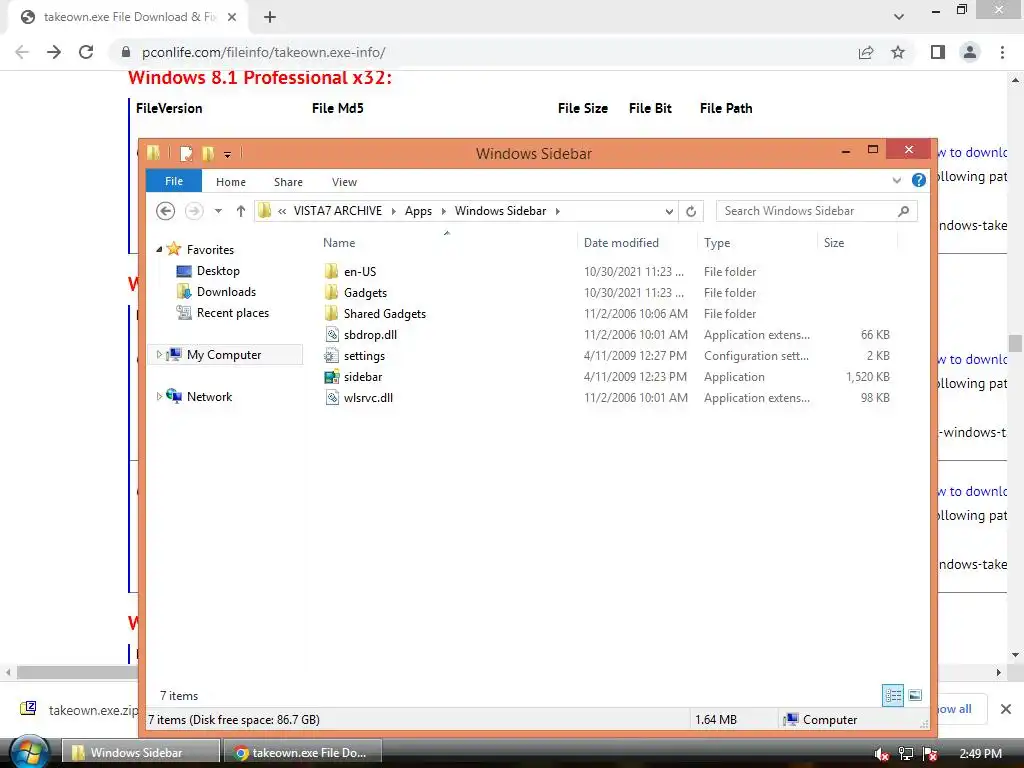The image size is (1024, 768).
Task: Go up one folder level
Action: [x=241, y=211]
